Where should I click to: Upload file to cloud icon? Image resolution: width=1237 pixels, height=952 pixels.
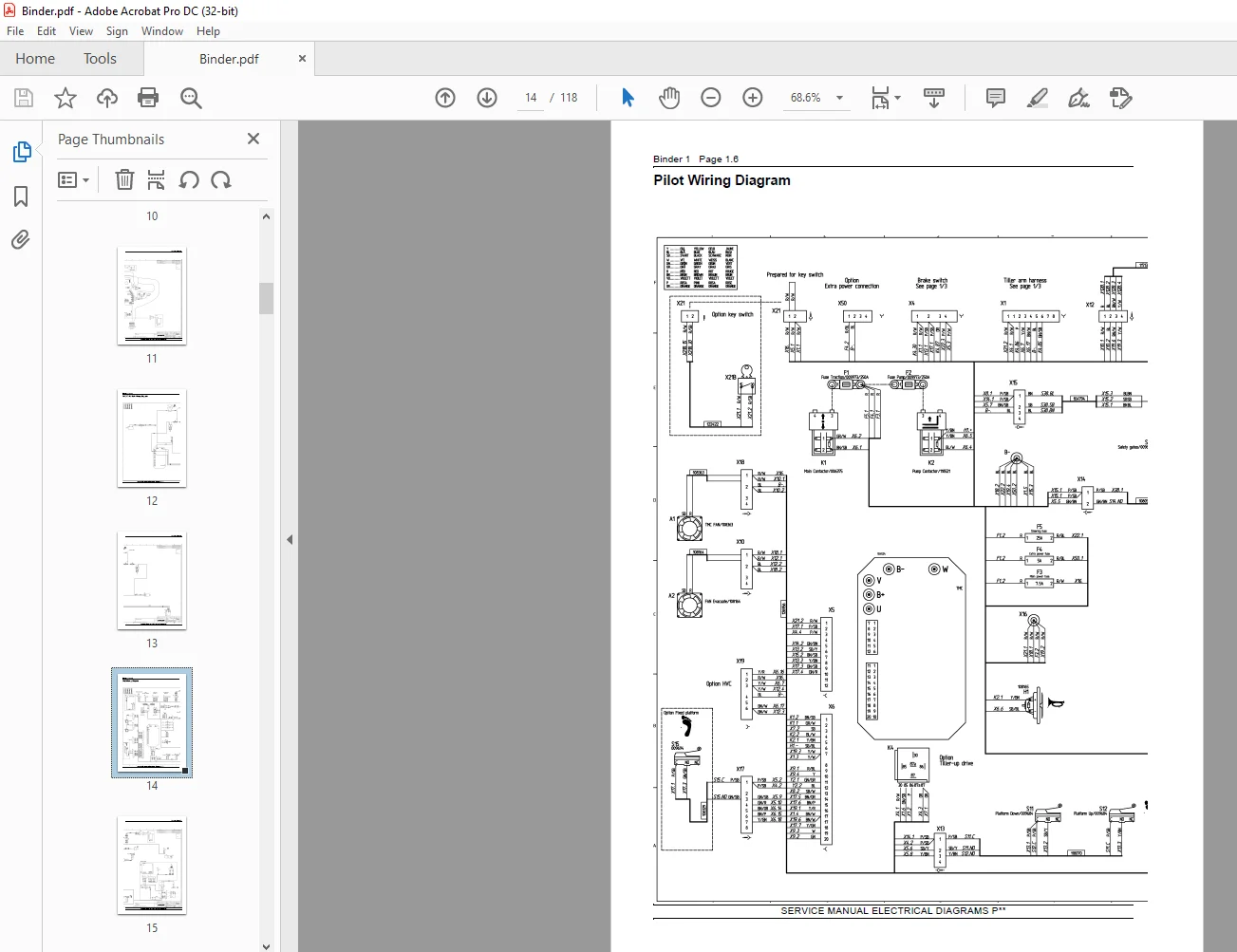click(x=107, y=98)
